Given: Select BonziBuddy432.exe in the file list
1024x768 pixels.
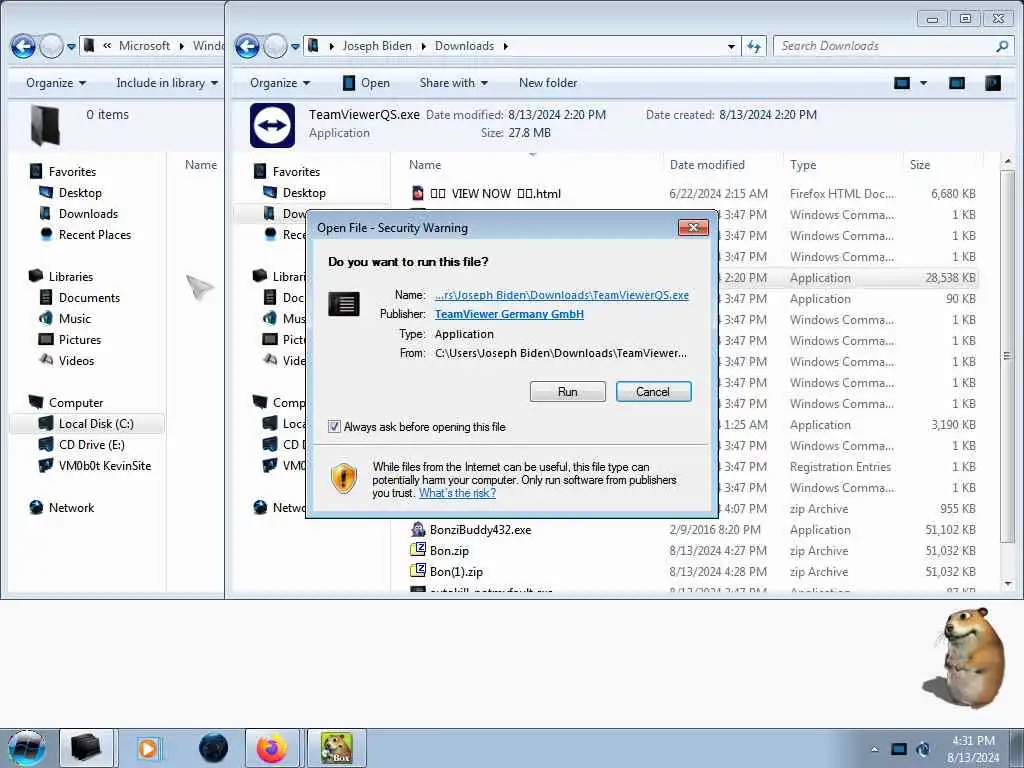Looking at the screenshot, I should coord(480,530).
